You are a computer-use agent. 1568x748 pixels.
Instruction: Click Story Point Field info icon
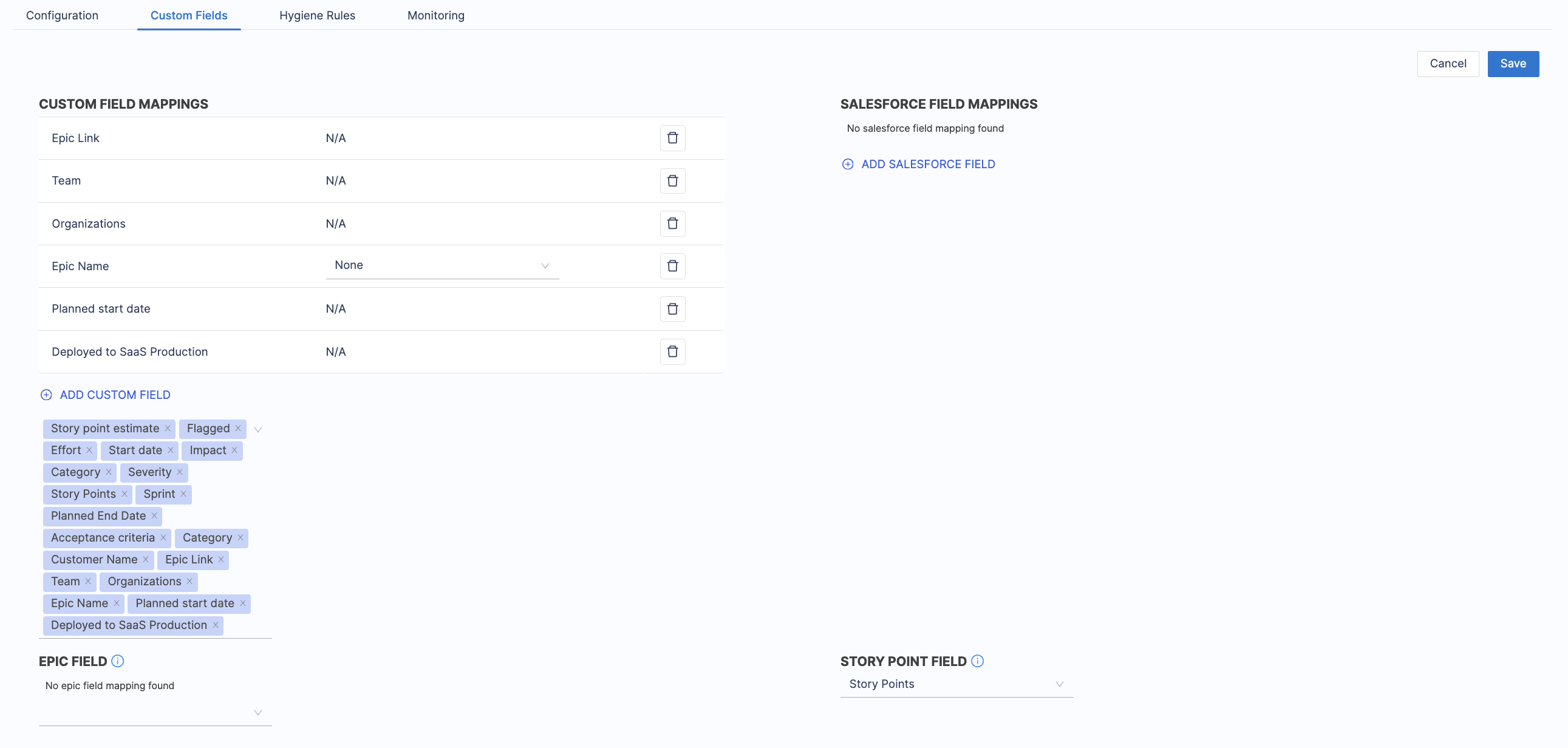[977, 661]
